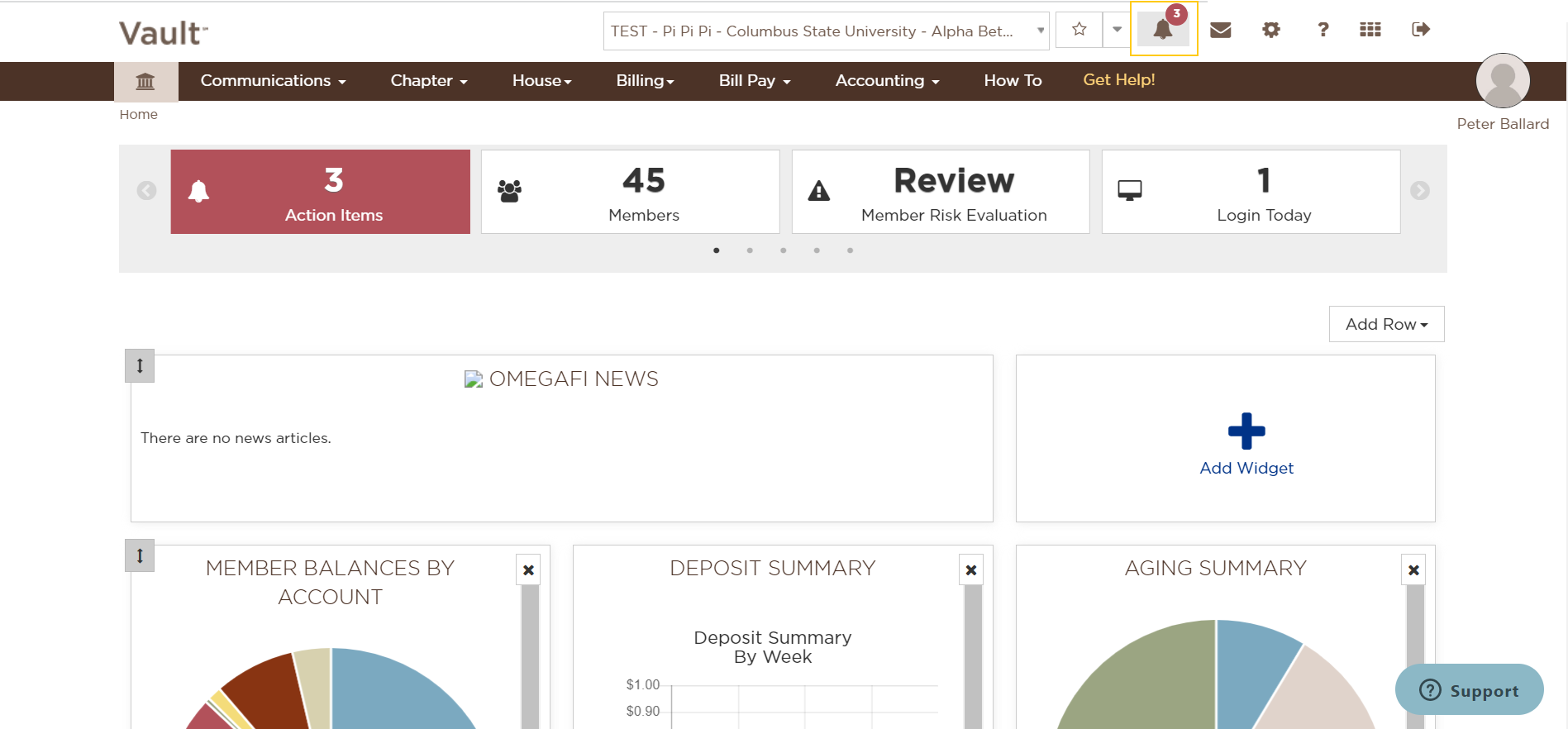The width and height of the screenshot is (1568, 729).
Task: Open the notifications bell icon
Action: (1163, 30)
